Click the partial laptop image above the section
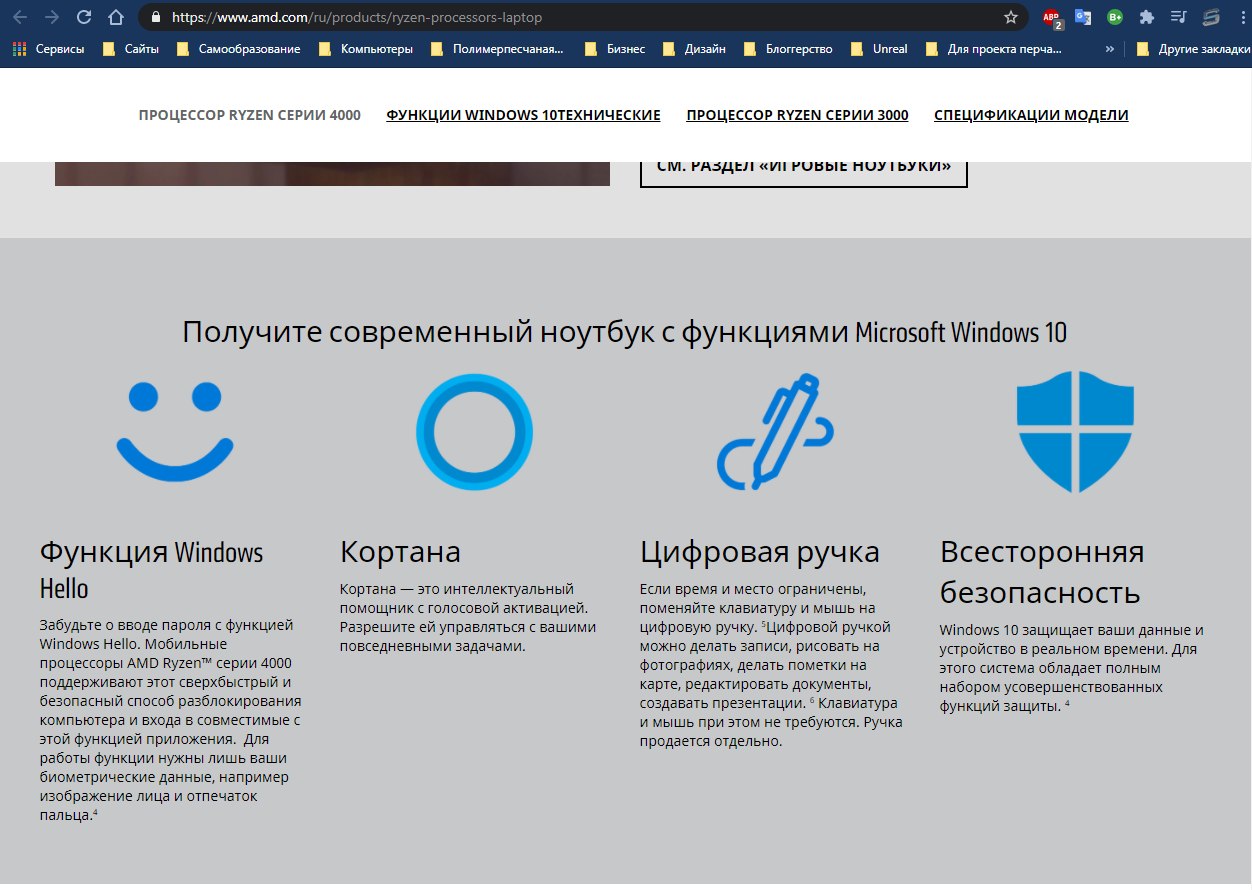1252x890 pixels. [x=332, y=173]
